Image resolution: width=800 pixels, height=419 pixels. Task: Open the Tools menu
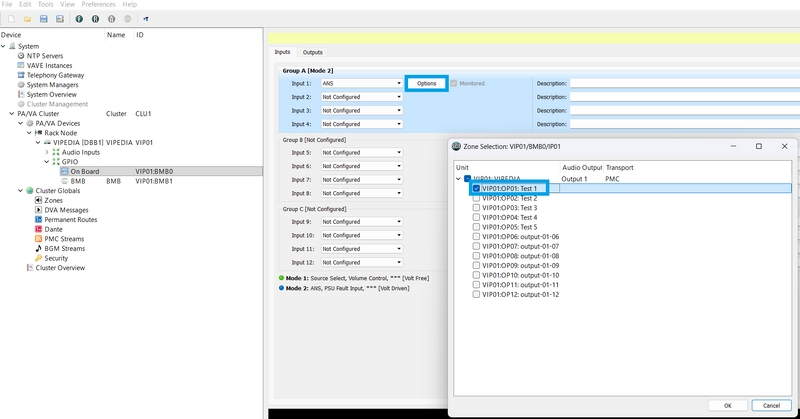[45, 4]
